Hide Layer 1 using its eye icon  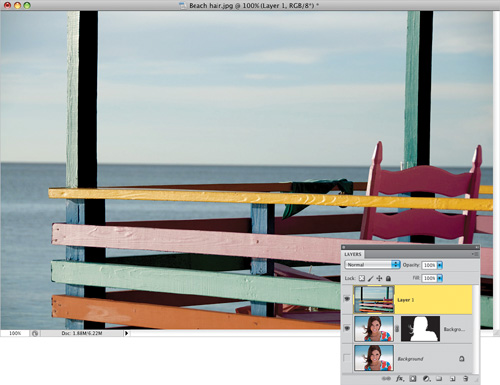point(347,299)
